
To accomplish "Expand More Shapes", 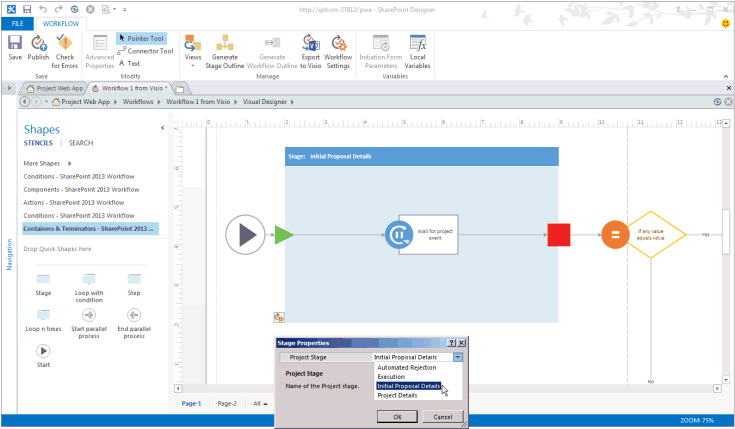I will 47,164.
